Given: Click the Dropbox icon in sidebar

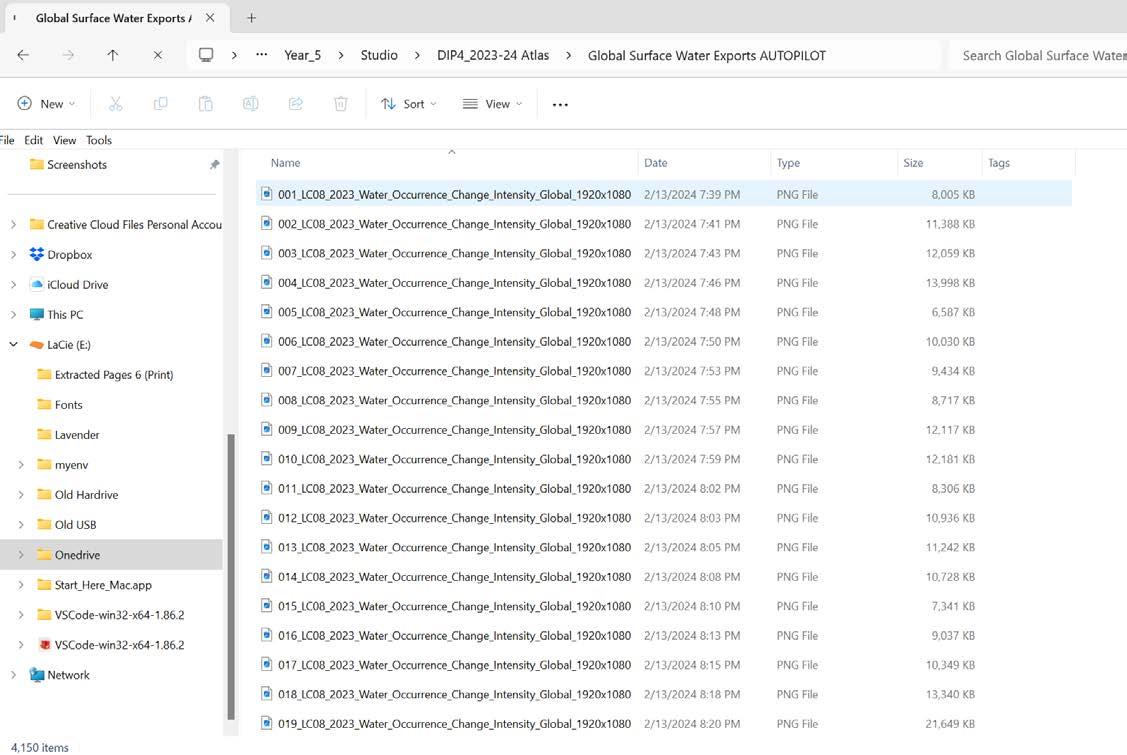Looking at the screenshot, I should coord(37,254).
